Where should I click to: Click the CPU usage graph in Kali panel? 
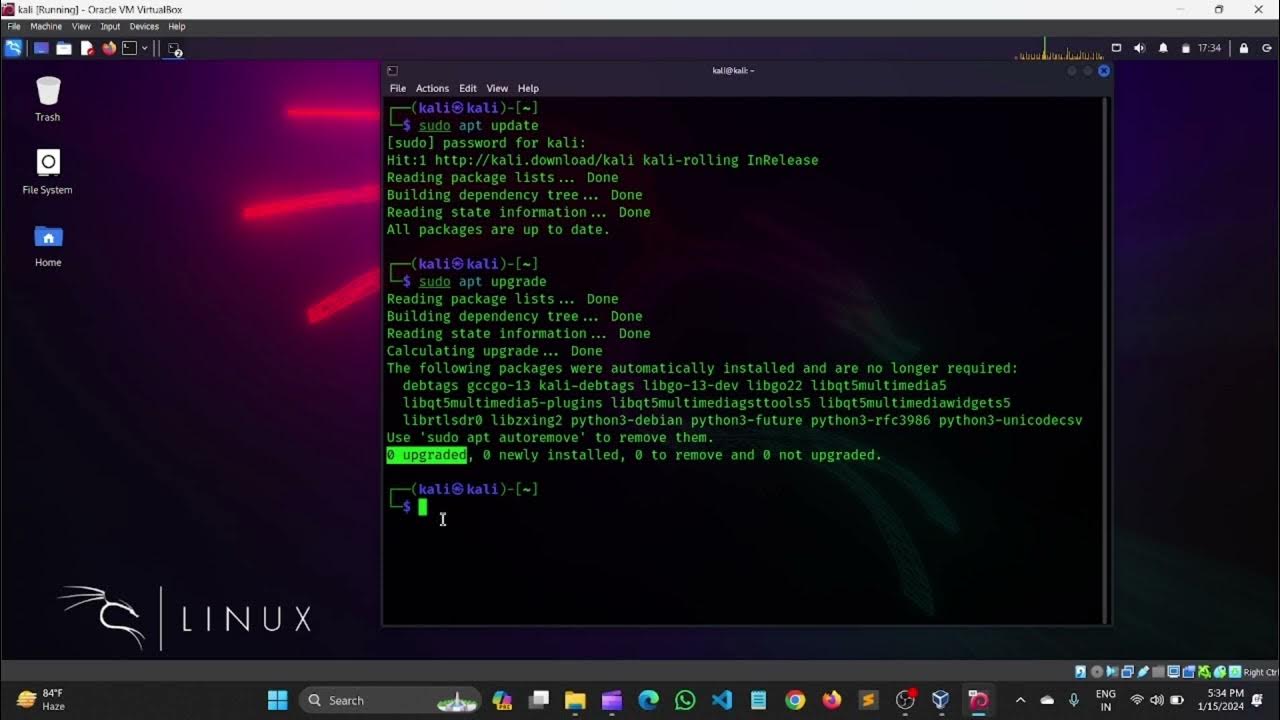1060,48
